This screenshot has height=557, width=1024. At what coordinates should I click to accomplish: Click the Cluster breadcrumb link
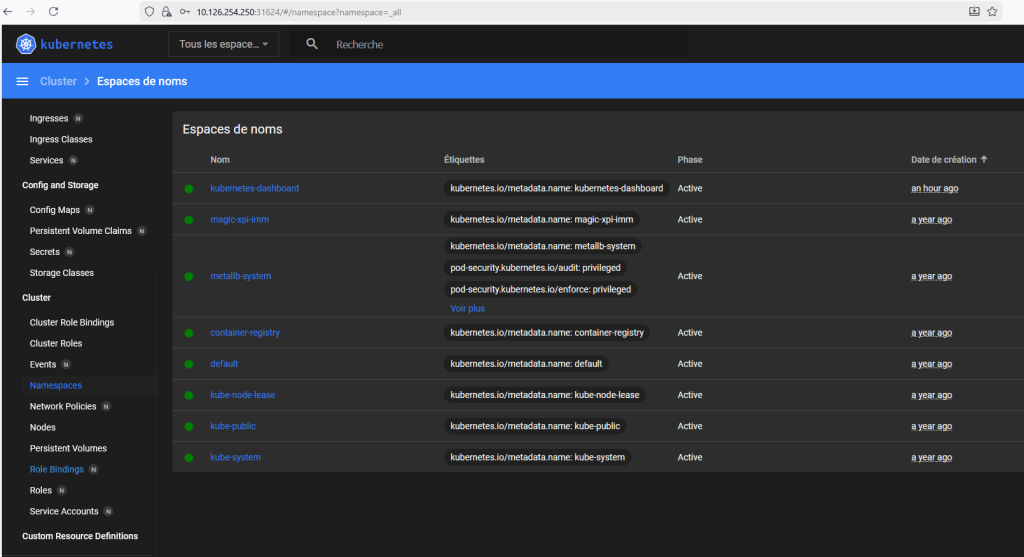58,81
